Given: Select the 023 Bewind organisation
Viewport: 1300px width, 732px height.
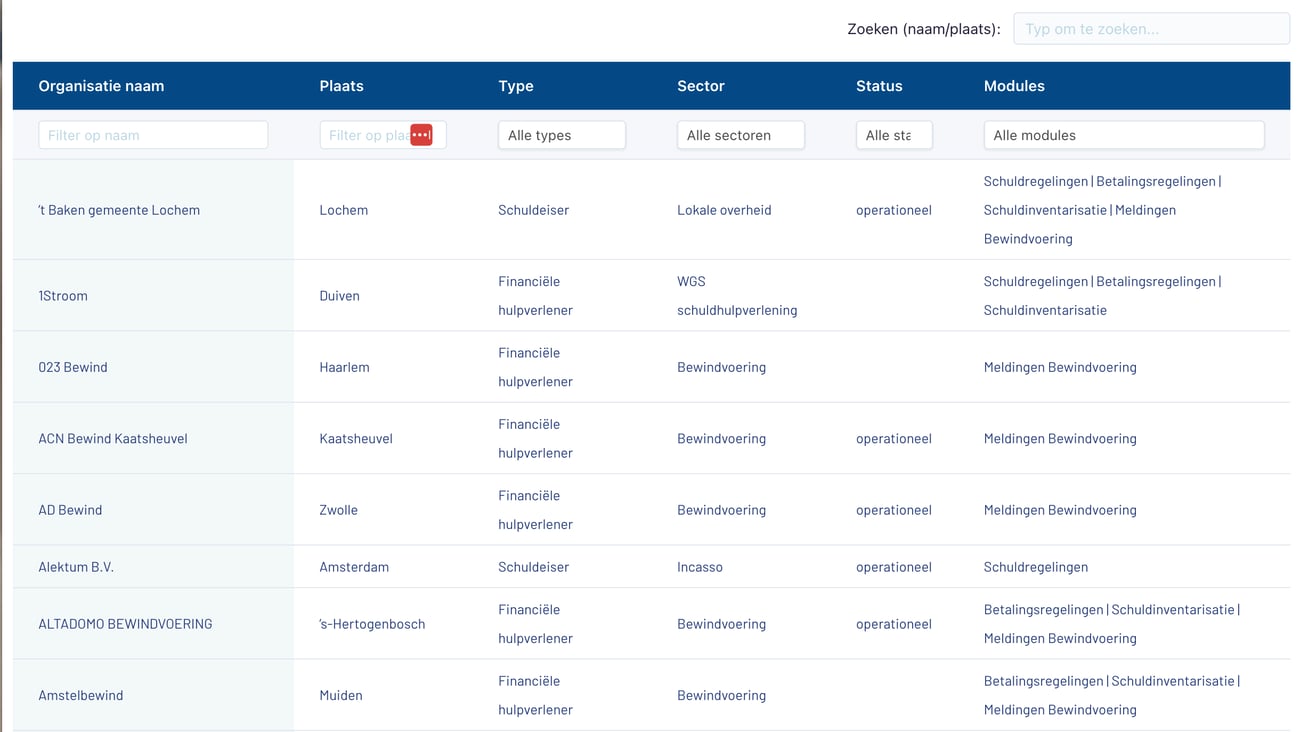Looking at the screenshot, I should pyautogui.click(x=73, y=367).
